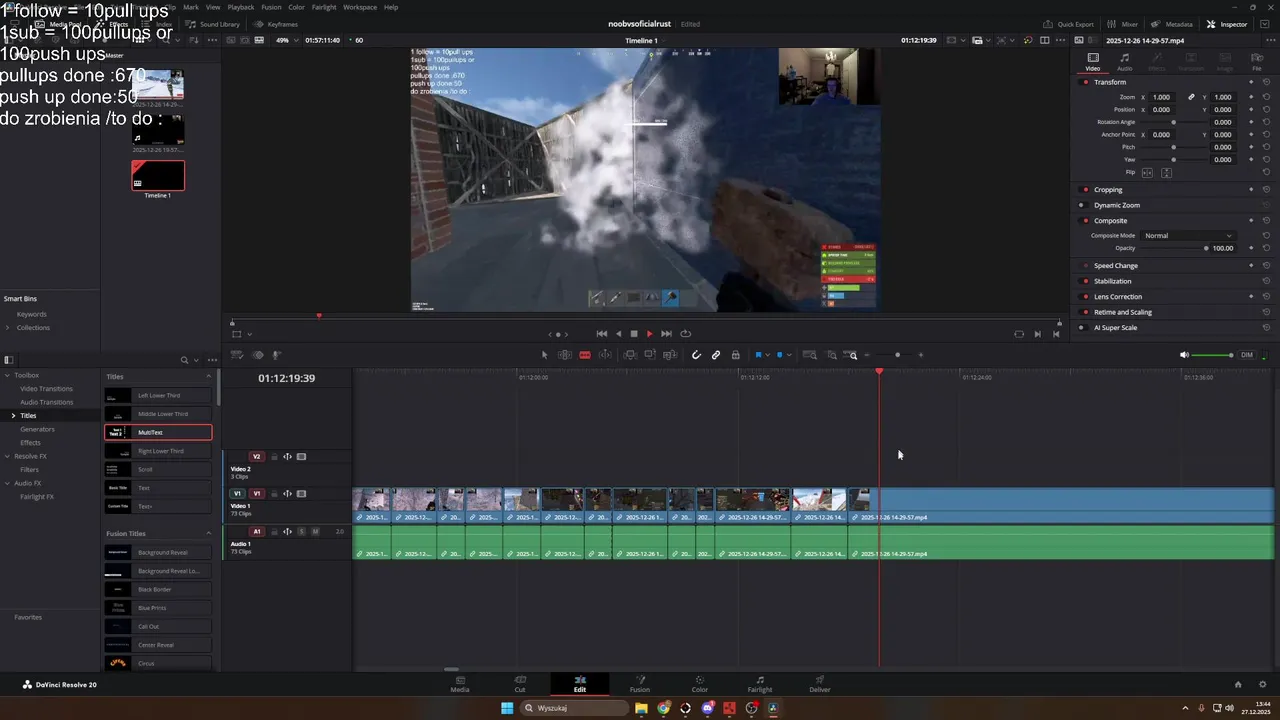
Task: Lock the Video 2 track
Action: click(x=274, y=457)
